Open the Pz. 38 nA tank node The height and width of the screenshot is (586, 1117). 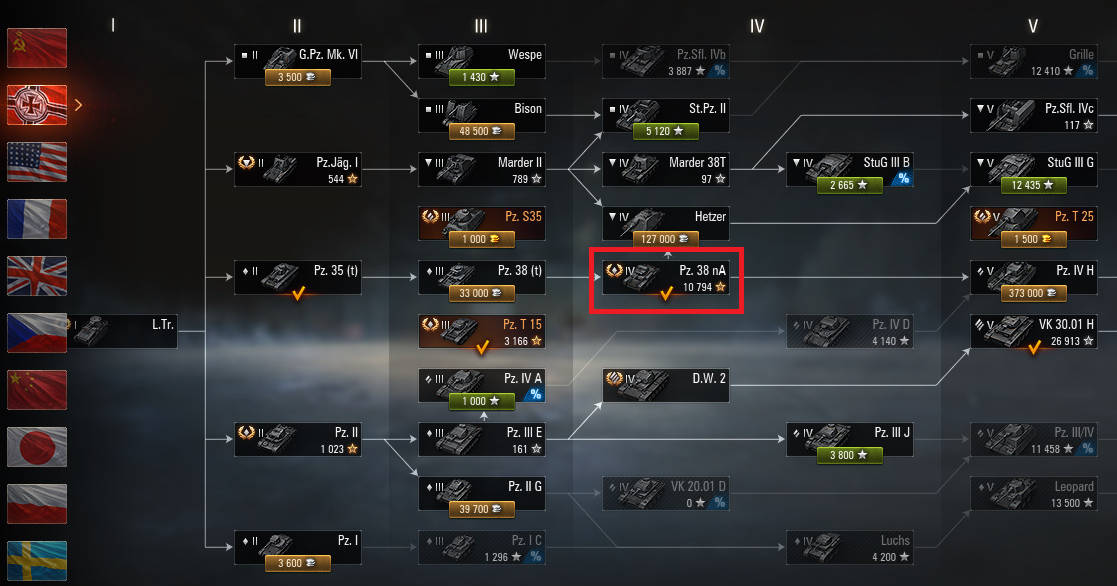point(666,278)
